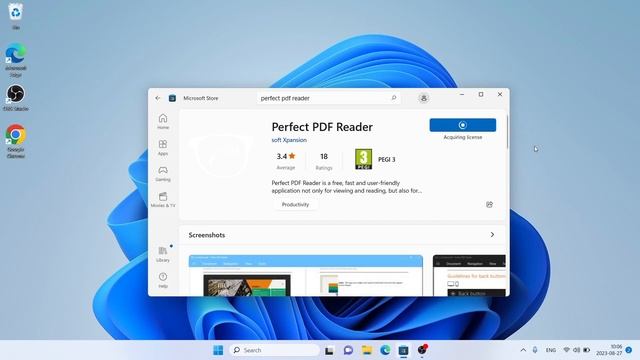This screenshot has height=360, width=640.
Task: Open the Chat app on the taskbar
Action: click(x=348, y=350)
